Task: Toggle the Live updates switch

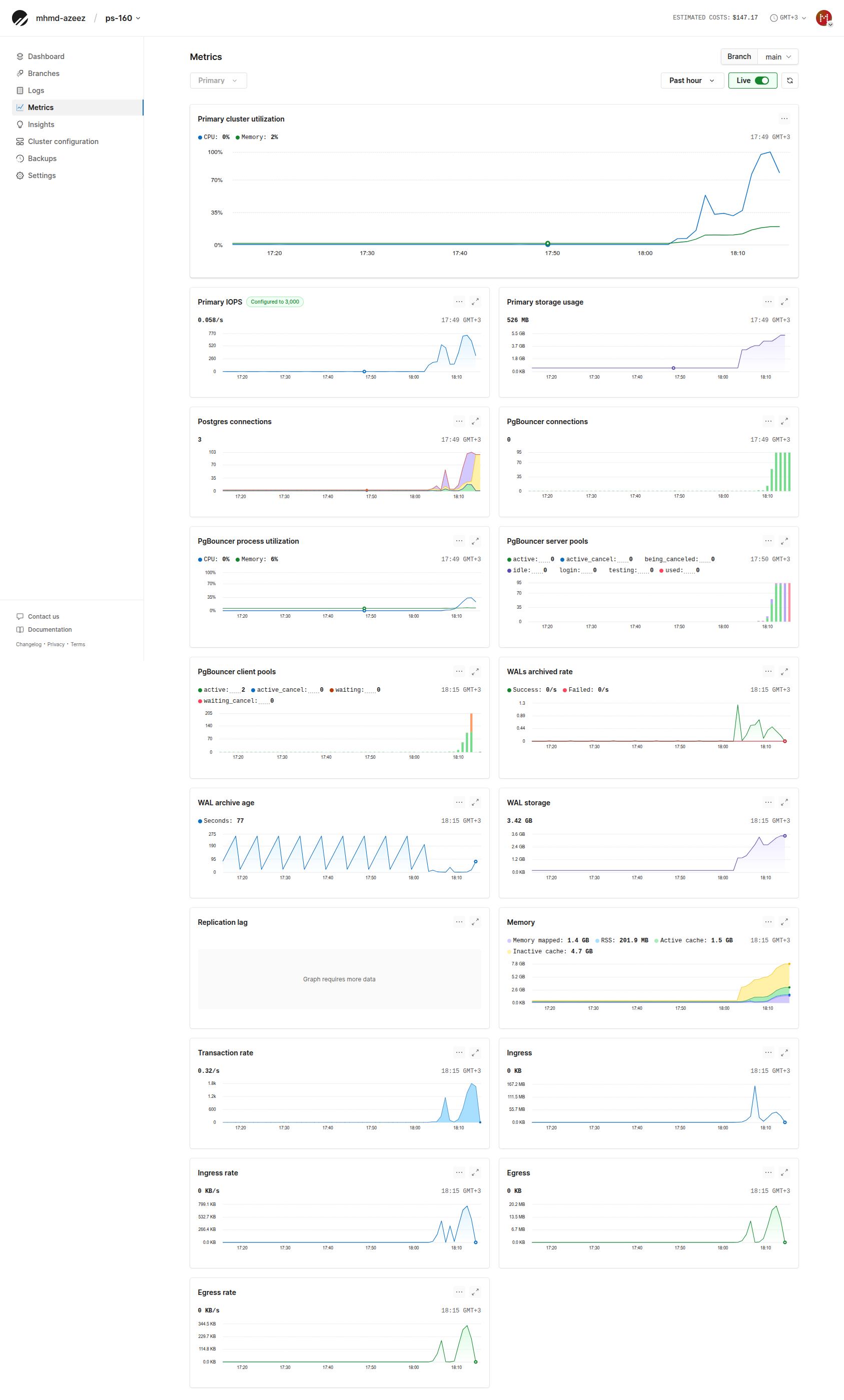Action: click(x=761, y=81)
